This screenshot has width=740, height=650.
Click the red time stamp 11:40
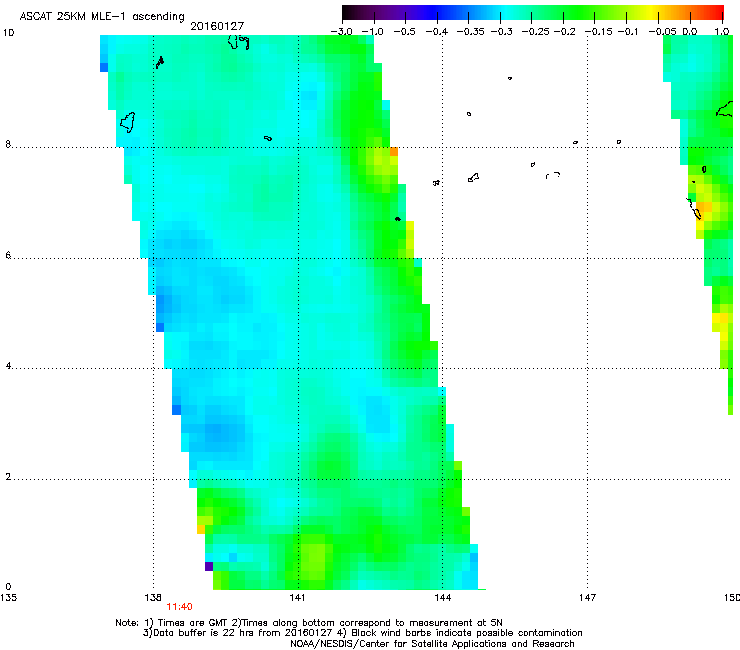[179, 607]
